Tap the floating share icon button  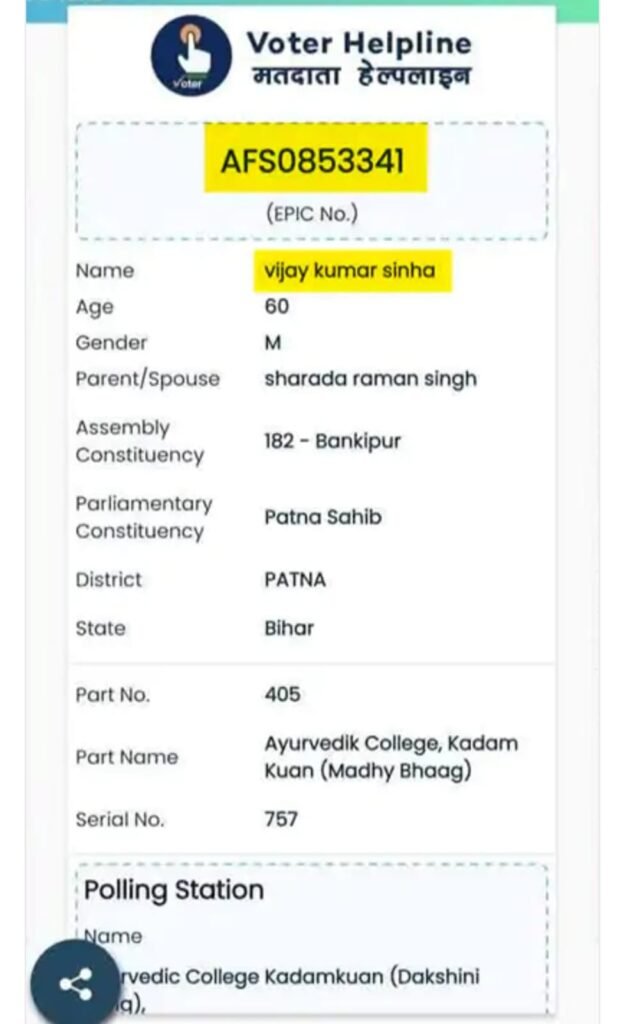point(75,983)
